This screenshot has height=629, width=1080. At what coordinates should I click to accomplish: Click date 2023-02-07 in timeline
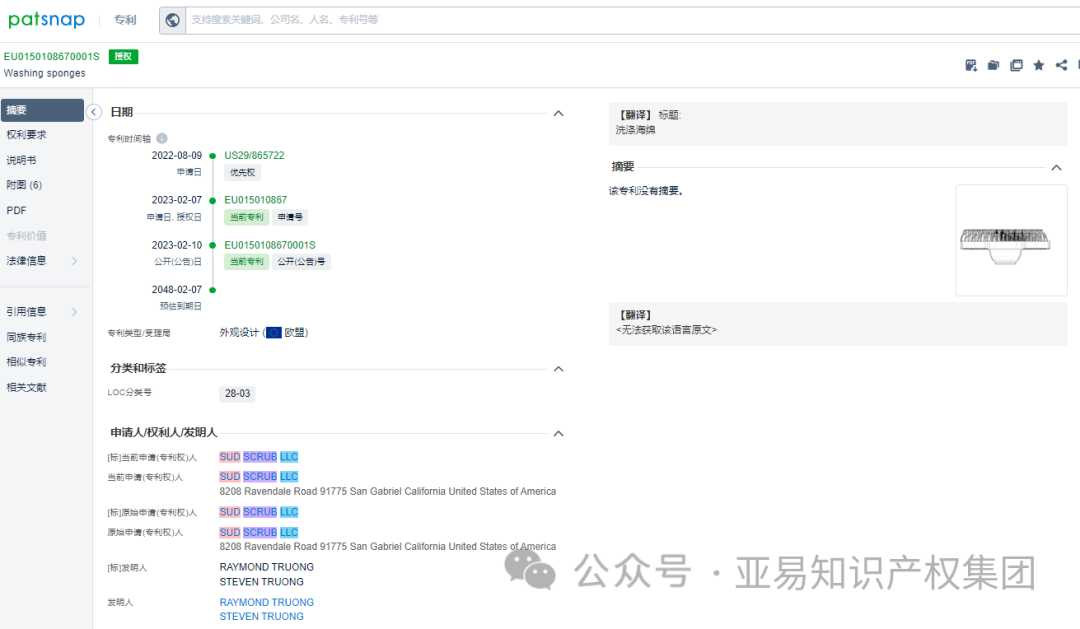pos(177,200)
